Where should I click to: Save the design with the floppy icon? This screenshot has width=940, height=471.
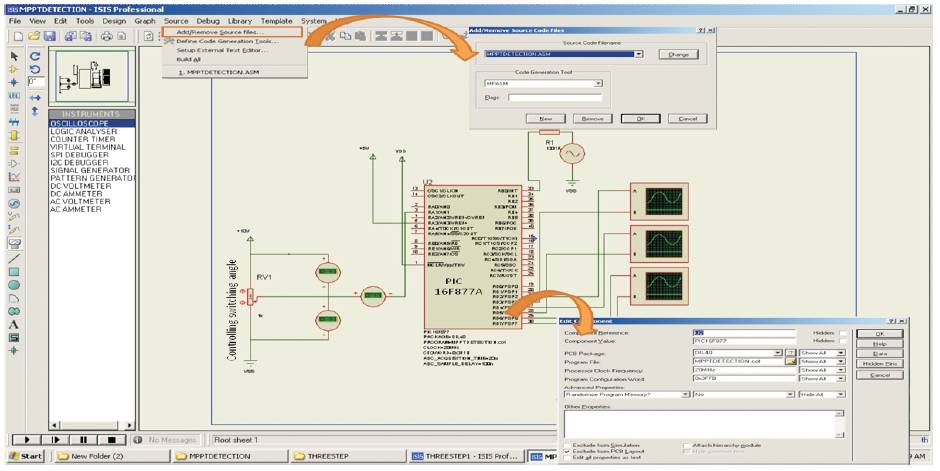coord(50,36)
